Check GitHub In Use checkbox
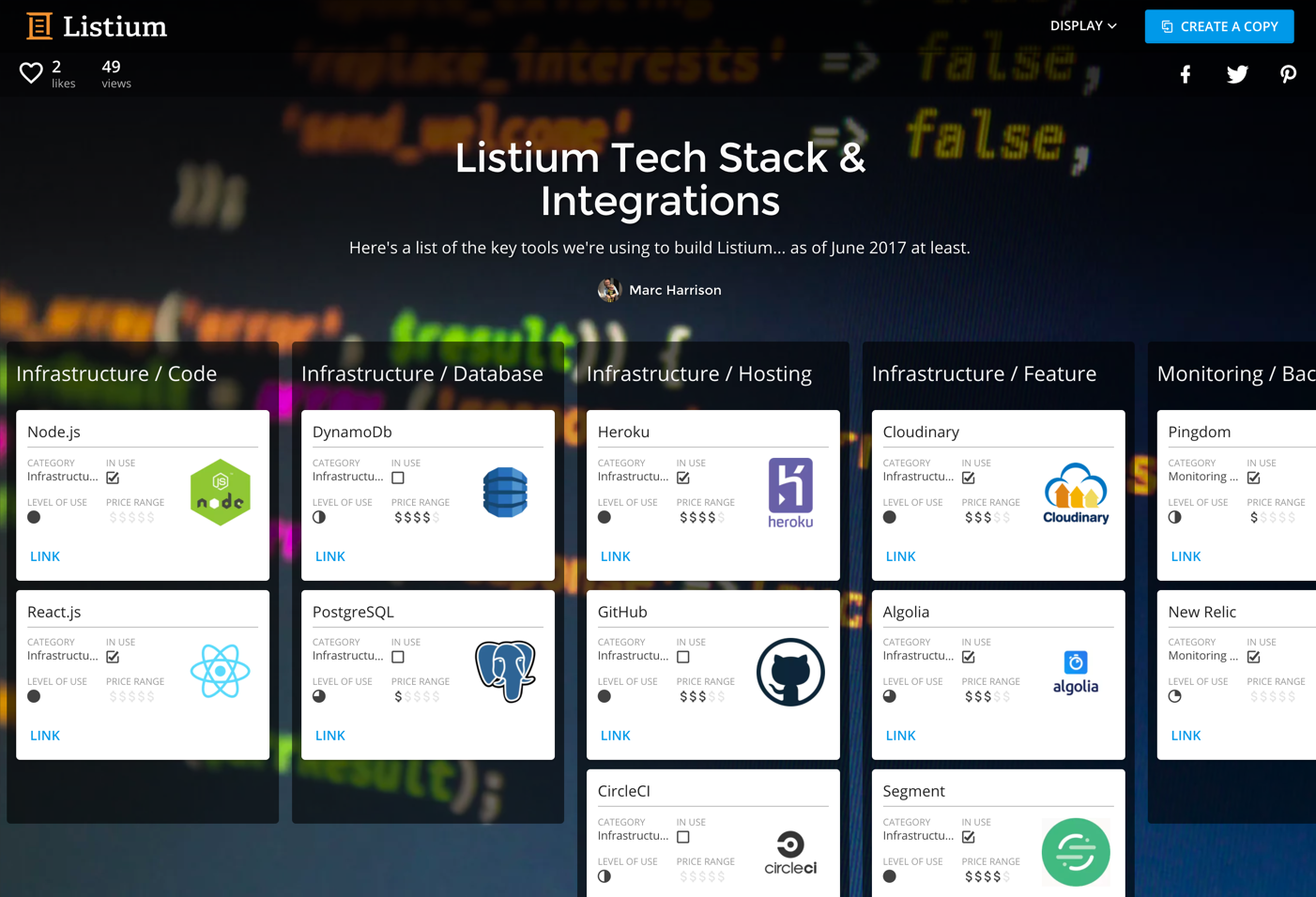This screenshot has width=1316, height=897. pyautogui.click(x=683, y=657)
